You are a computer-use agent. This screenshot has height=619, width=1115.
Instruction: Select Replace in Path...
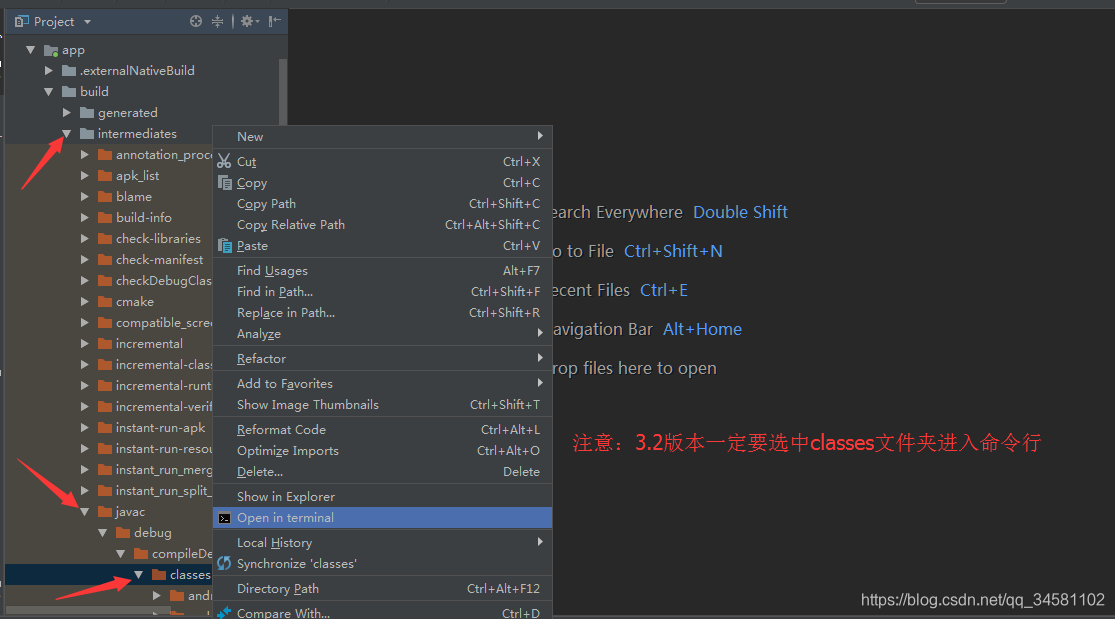coord(383,312)
